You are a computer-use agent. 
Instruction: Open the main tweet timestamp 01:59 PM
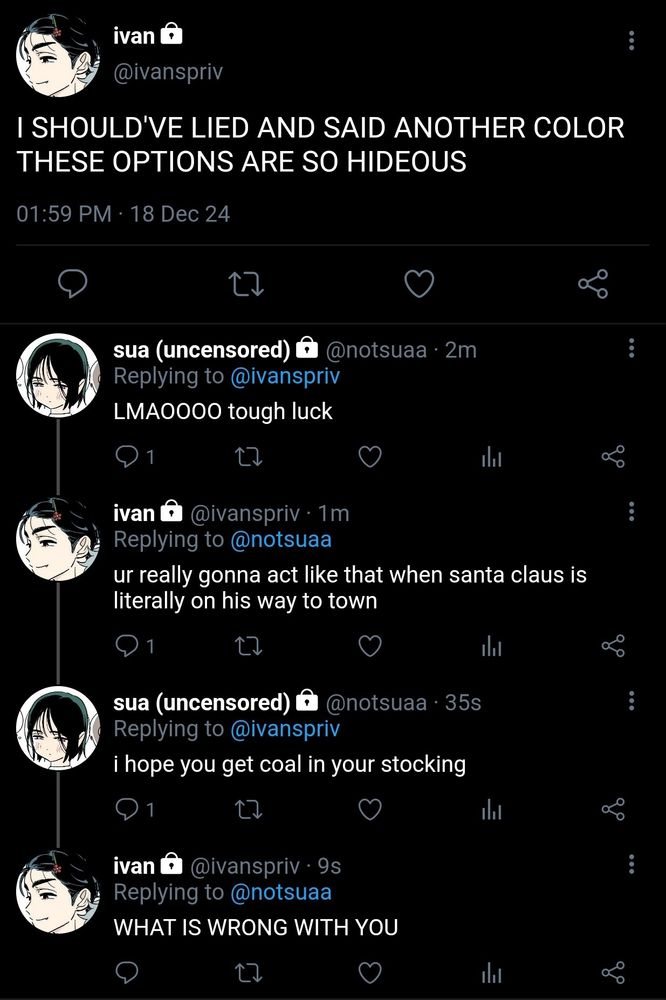click(x=64, y=214)
